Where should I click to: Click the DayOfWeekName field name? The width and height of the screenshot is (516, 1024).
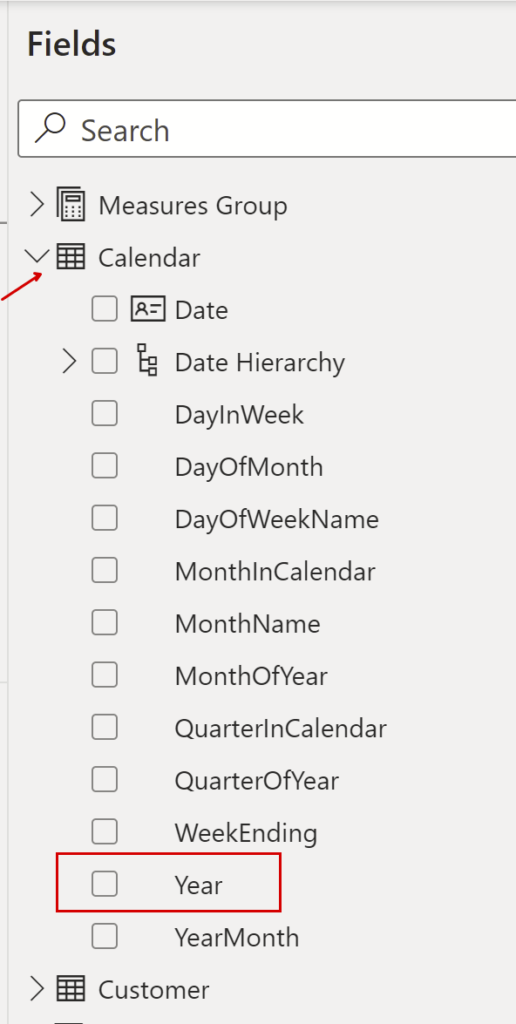[277, 519]
